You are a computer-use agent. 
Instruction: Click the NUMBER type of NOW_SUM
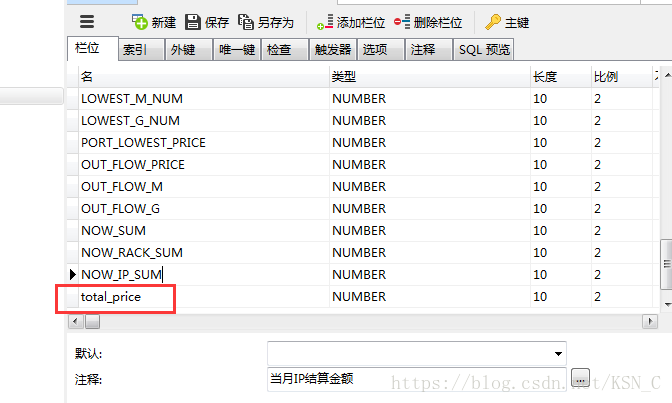click(359, 231)
